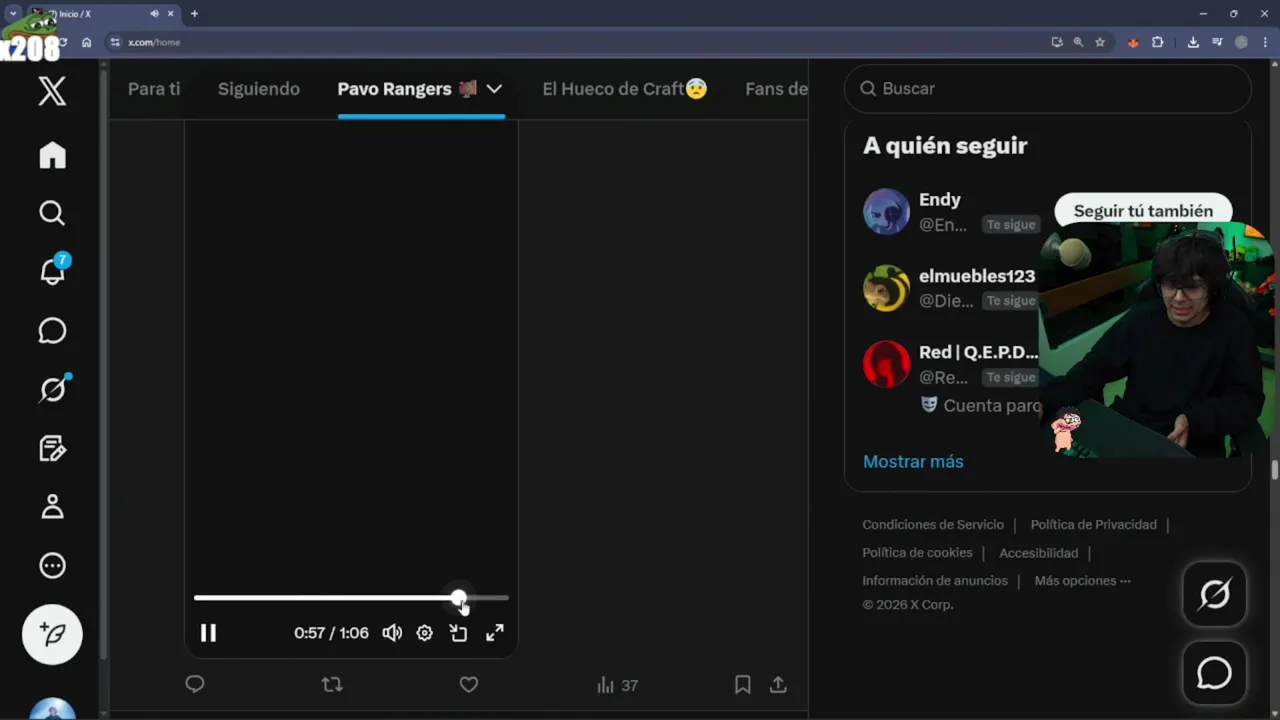Click the 0:57 / 1:06 time display
The width and height of the screenshot is (1280, 720).
pos(331,633)
